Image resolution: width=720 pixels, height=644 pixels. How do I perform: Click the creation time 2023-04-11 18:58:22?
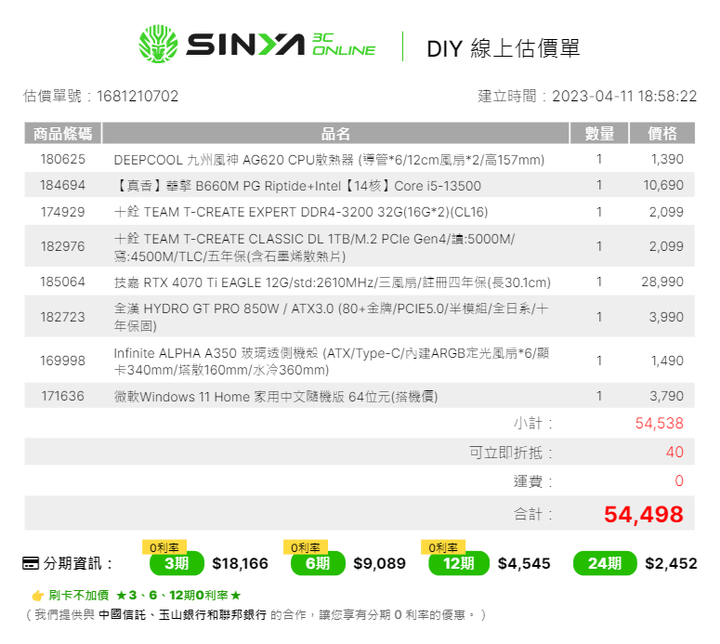[624, 96]
